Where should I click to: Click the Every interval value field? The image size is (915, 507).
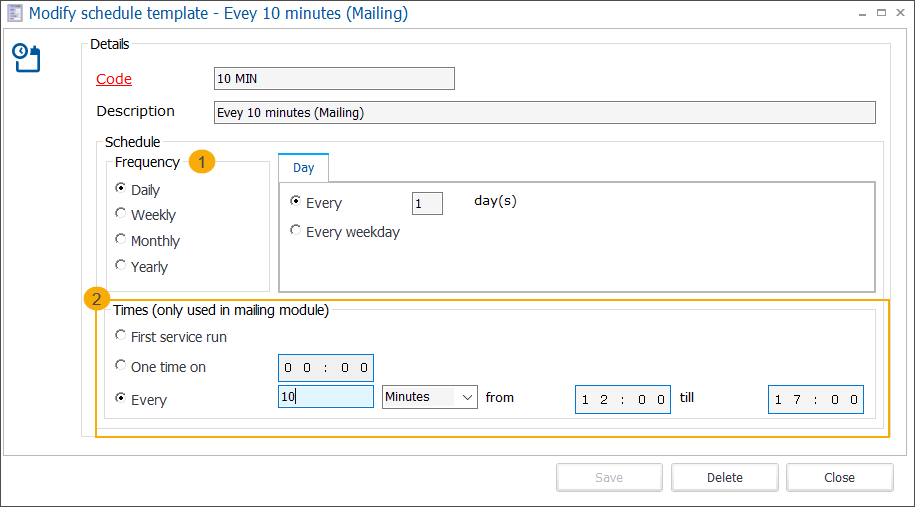pyautogui.click(x=326, y=397)
